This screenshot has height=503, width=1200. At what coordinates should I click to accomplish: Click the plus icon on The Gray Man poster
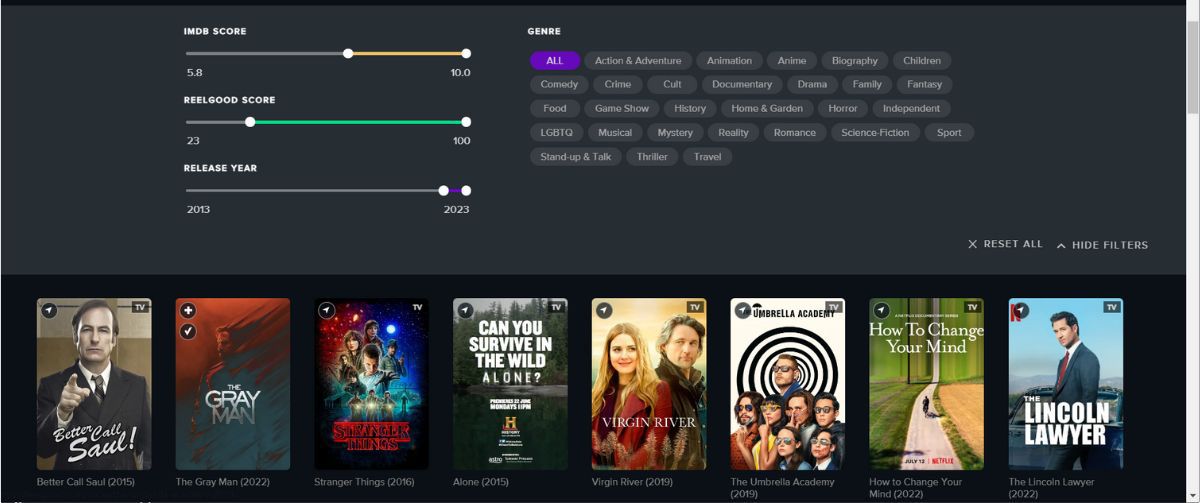[x=188, y=311]
